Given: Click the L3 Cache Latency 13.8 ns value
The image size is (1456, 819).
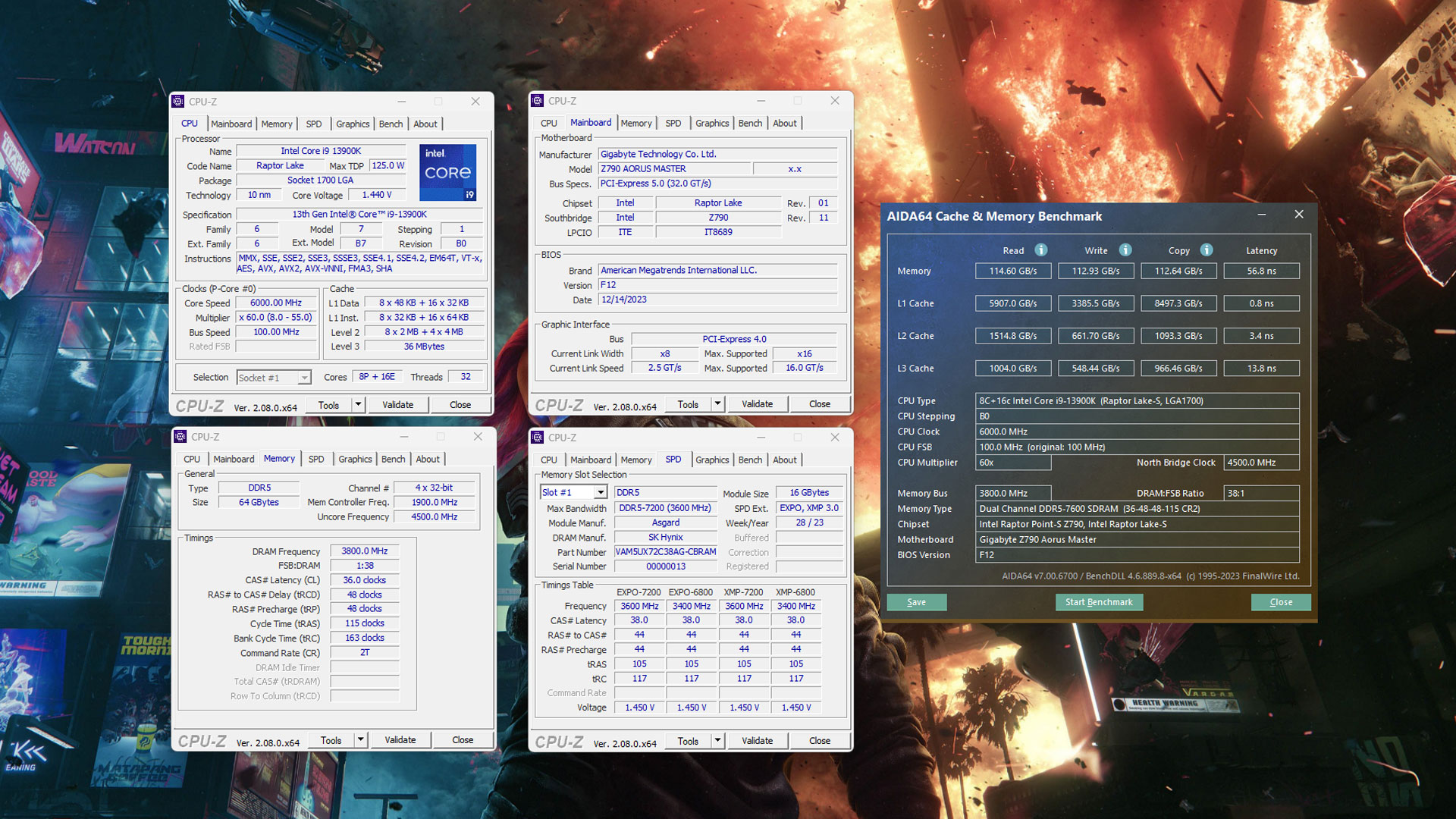Looking at the screenshot, I should pyautogui.click(x=1261, y=369).
